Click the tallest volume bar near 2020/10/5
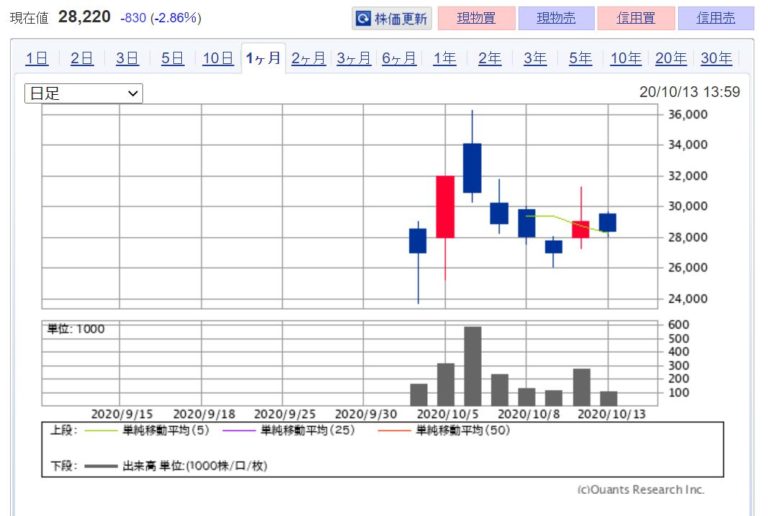 pos(473,366)
